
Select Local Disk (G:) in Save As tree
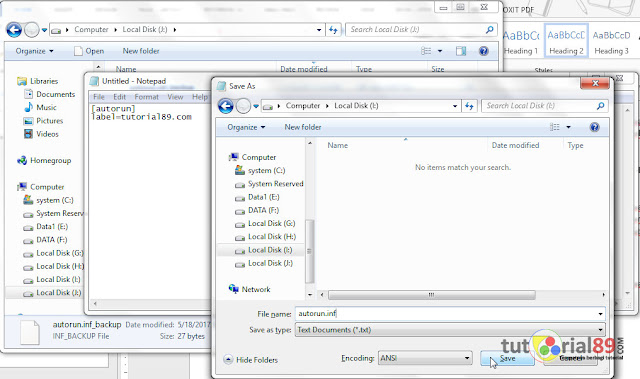tap(265, 224)
